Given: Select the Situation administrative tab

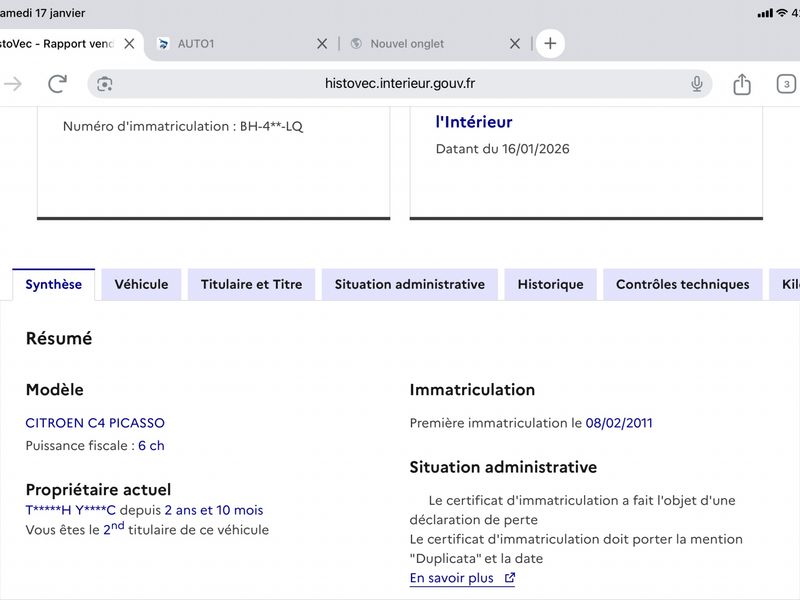Looking at the screenshot, I should click(410, 284).
